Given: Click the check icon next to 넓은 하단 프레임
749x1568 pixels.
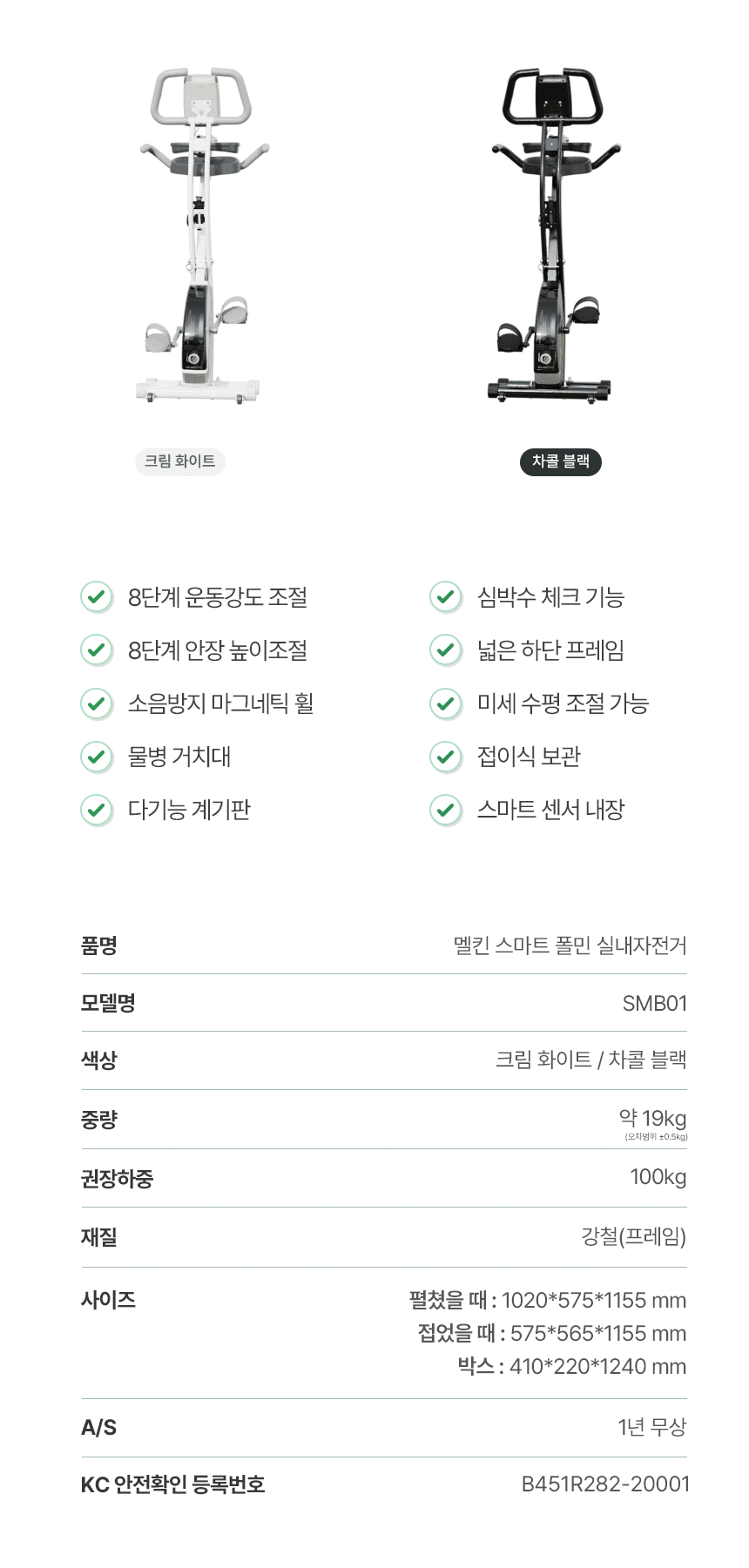Looking at the screenshot, I should [x=446, y=650].
